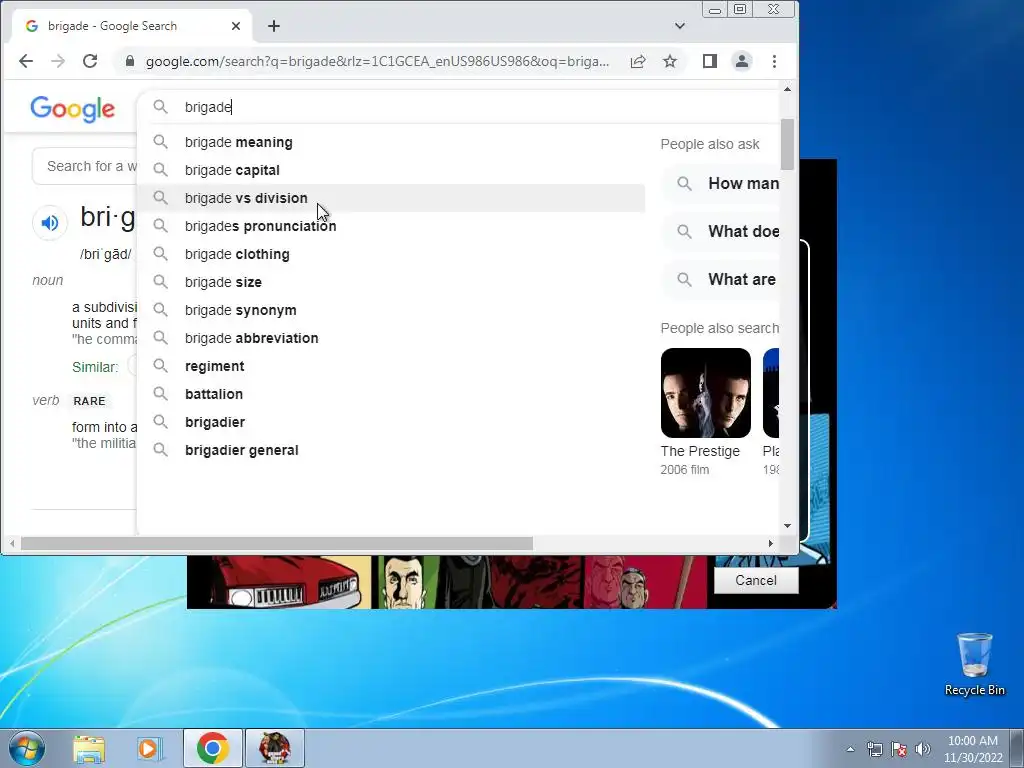Share this page using the share icon
The width and height of the screenshot is (1024, 768).
pos(638,61)
